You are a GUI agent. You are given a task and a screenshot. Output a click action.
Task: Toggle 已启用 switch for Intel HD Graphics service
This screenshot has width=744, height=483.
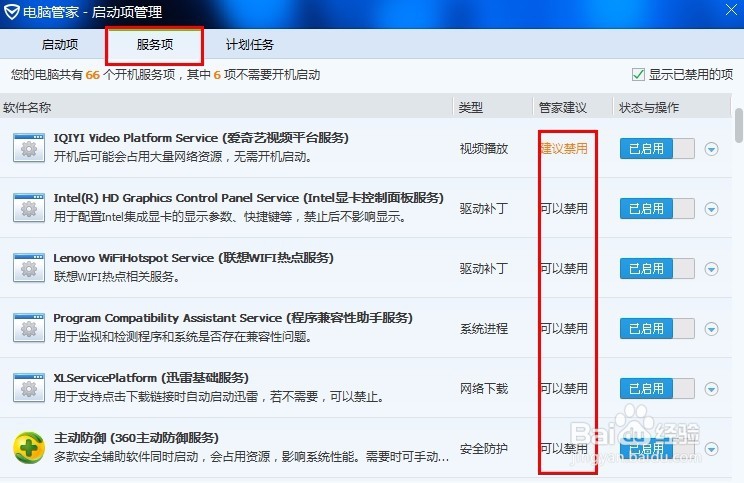click(657, 208)
